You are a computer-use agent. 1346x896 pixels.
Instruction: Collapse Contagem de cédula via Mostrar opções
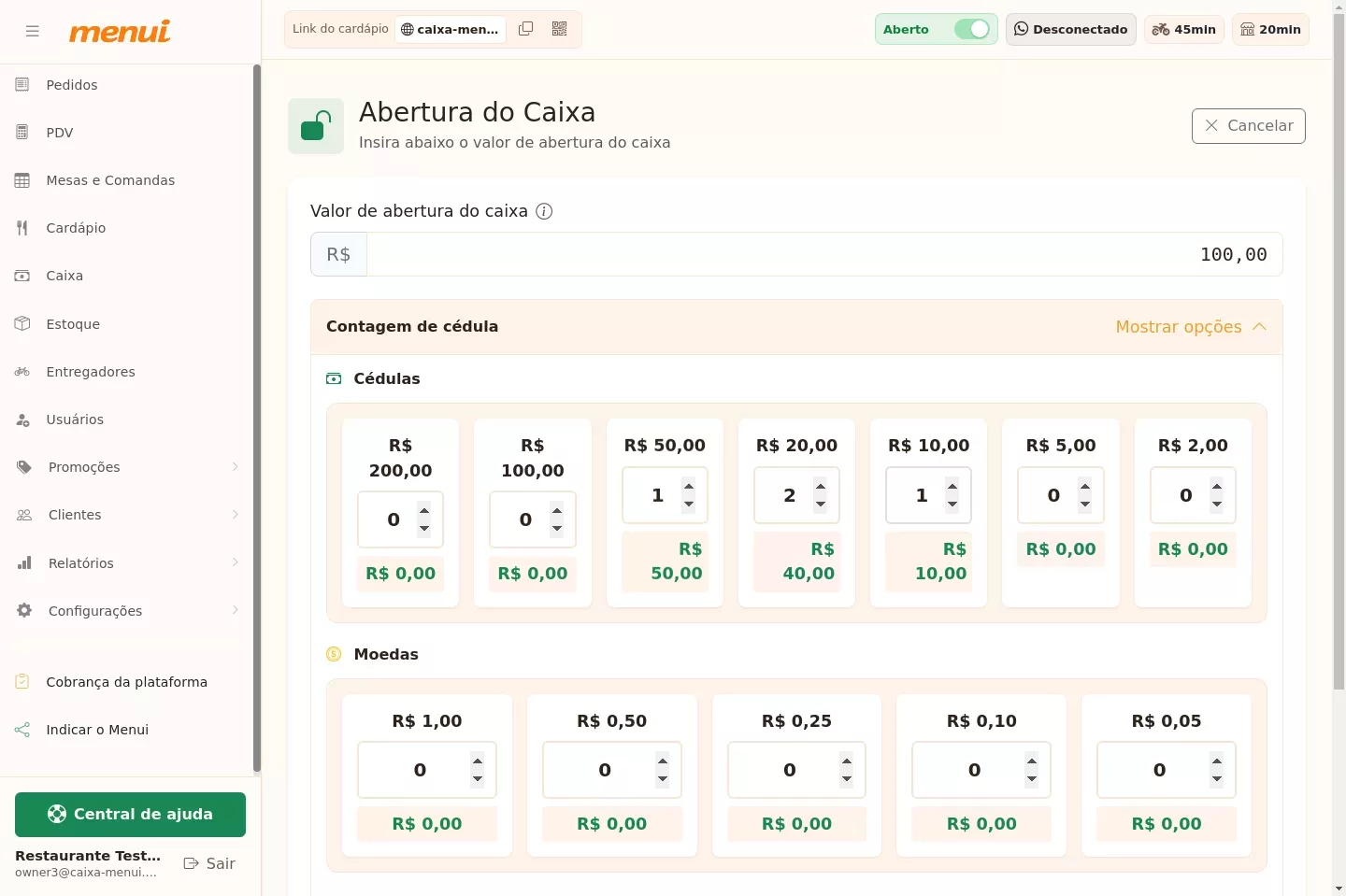tap(1192, 327)
